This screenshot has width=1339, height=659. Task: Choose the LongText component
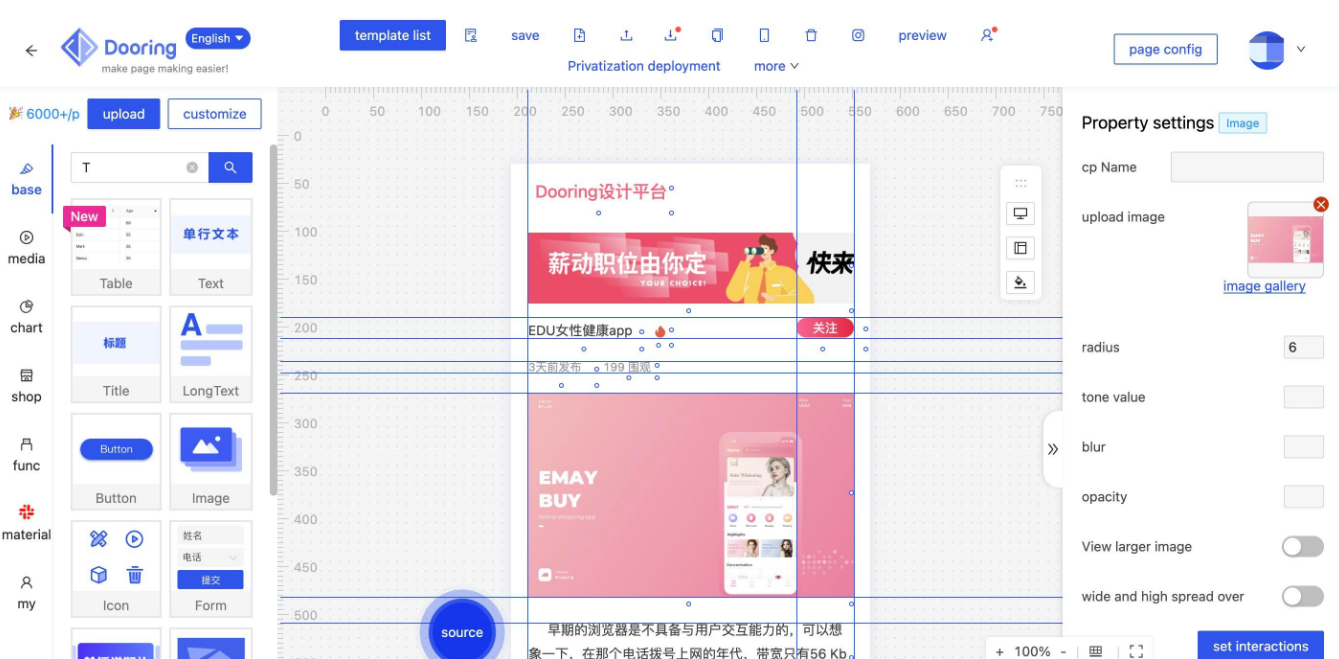211,354
